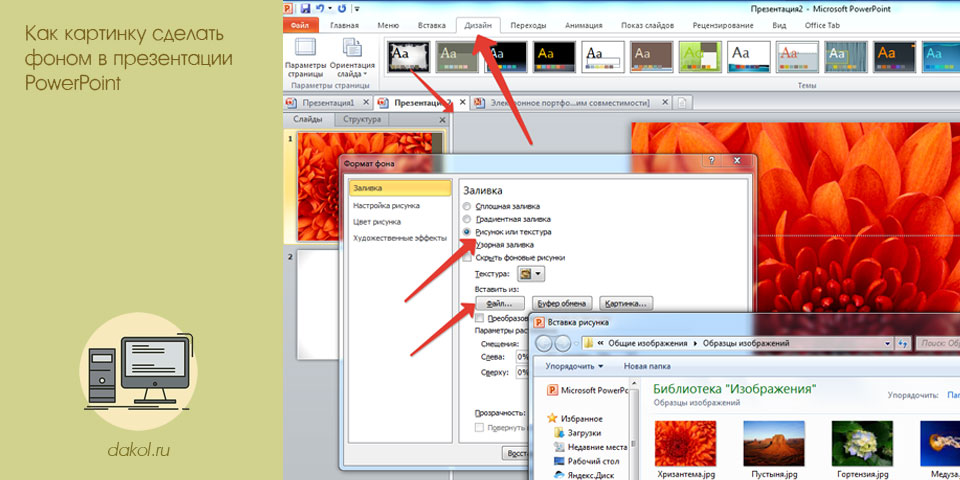Open the Упорядочить dropdown menu
960x480 pixels.
(x=574, y=366)
